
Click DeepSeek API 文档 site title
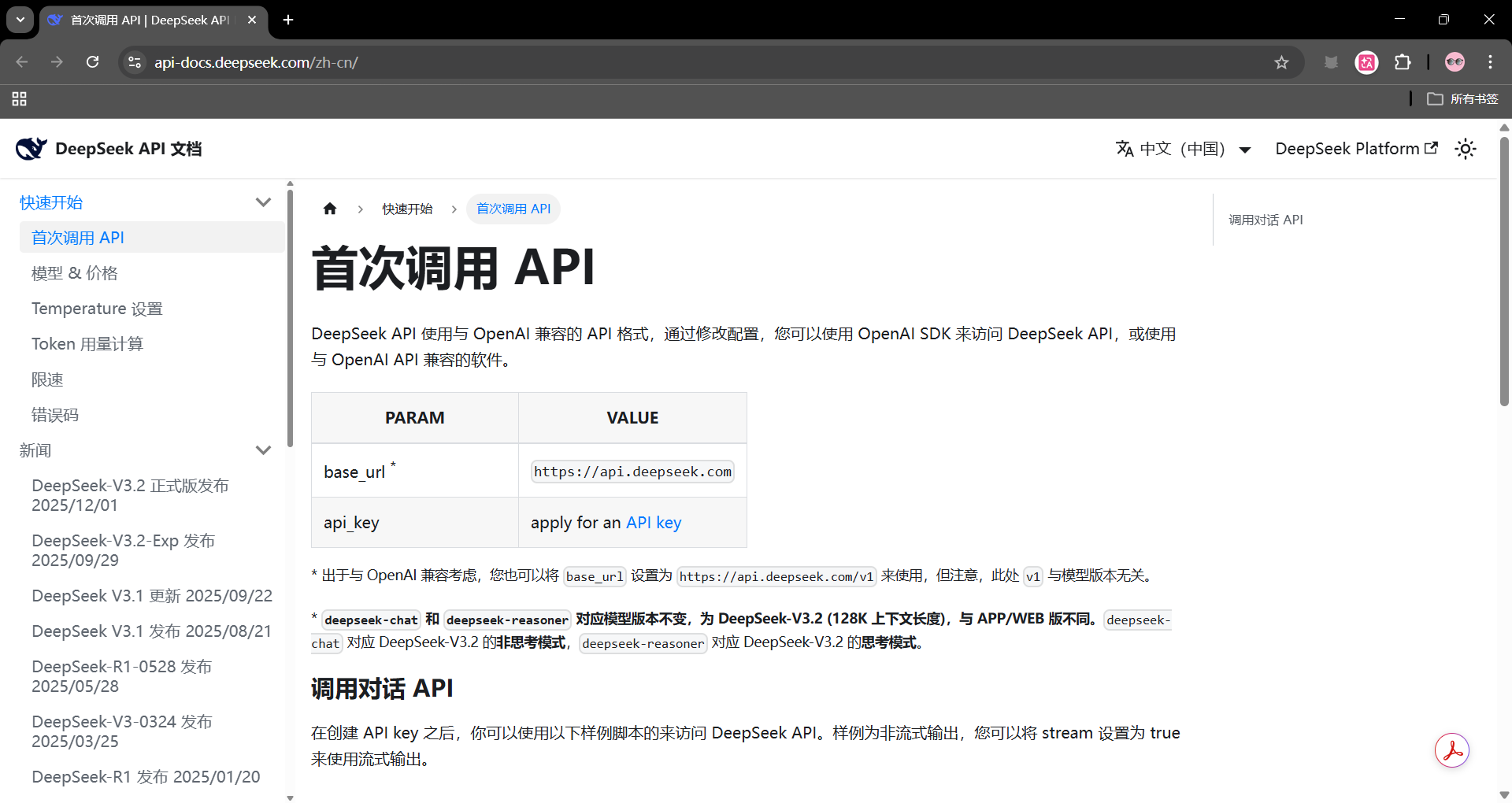(x=128, y=149)
